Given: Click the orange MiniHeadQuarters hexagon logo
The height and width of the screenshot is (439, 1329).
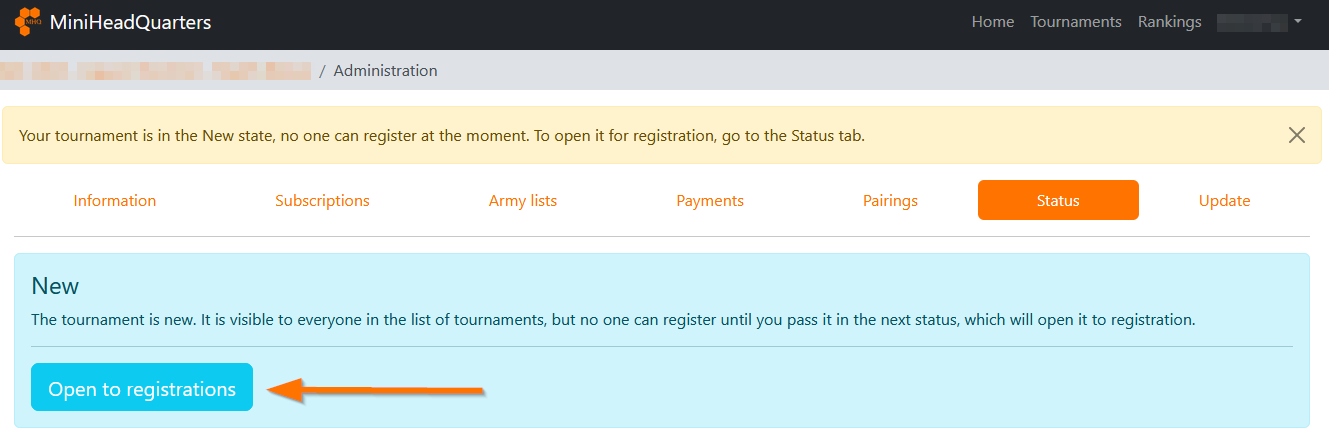Looking at the screenshot, I should [28, 21].
